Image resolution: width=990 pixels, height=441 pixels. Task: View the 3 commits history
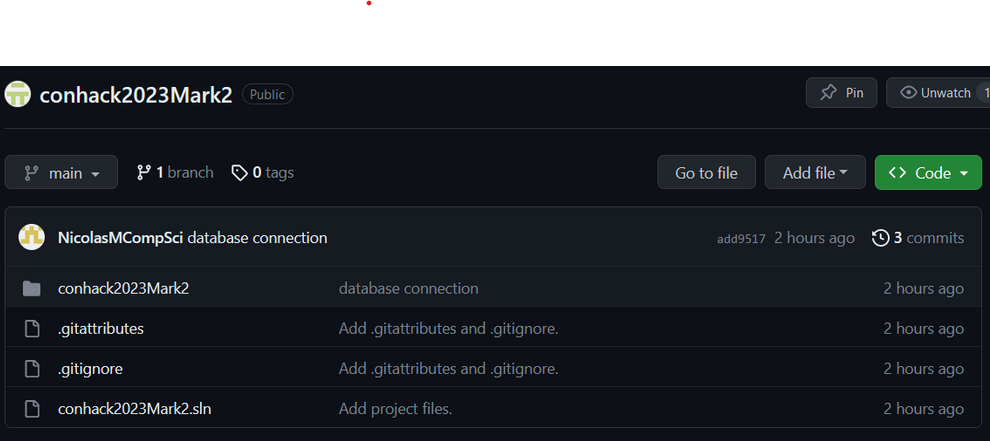pos(918,238)
